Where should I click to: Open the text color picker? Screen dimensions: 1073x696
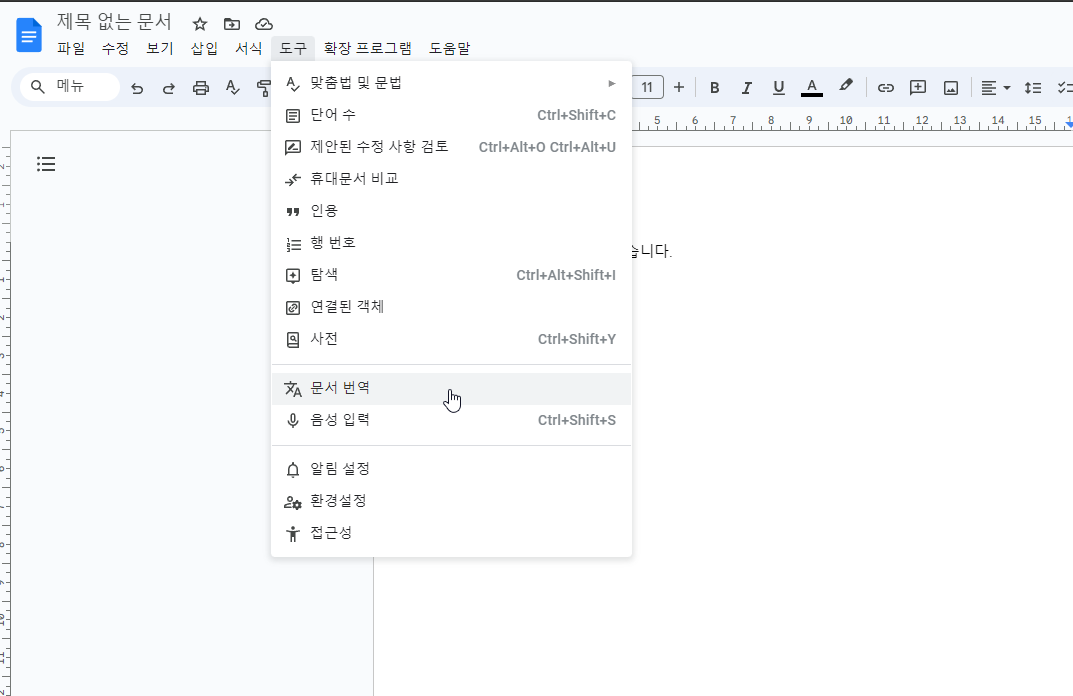(812, 87)
